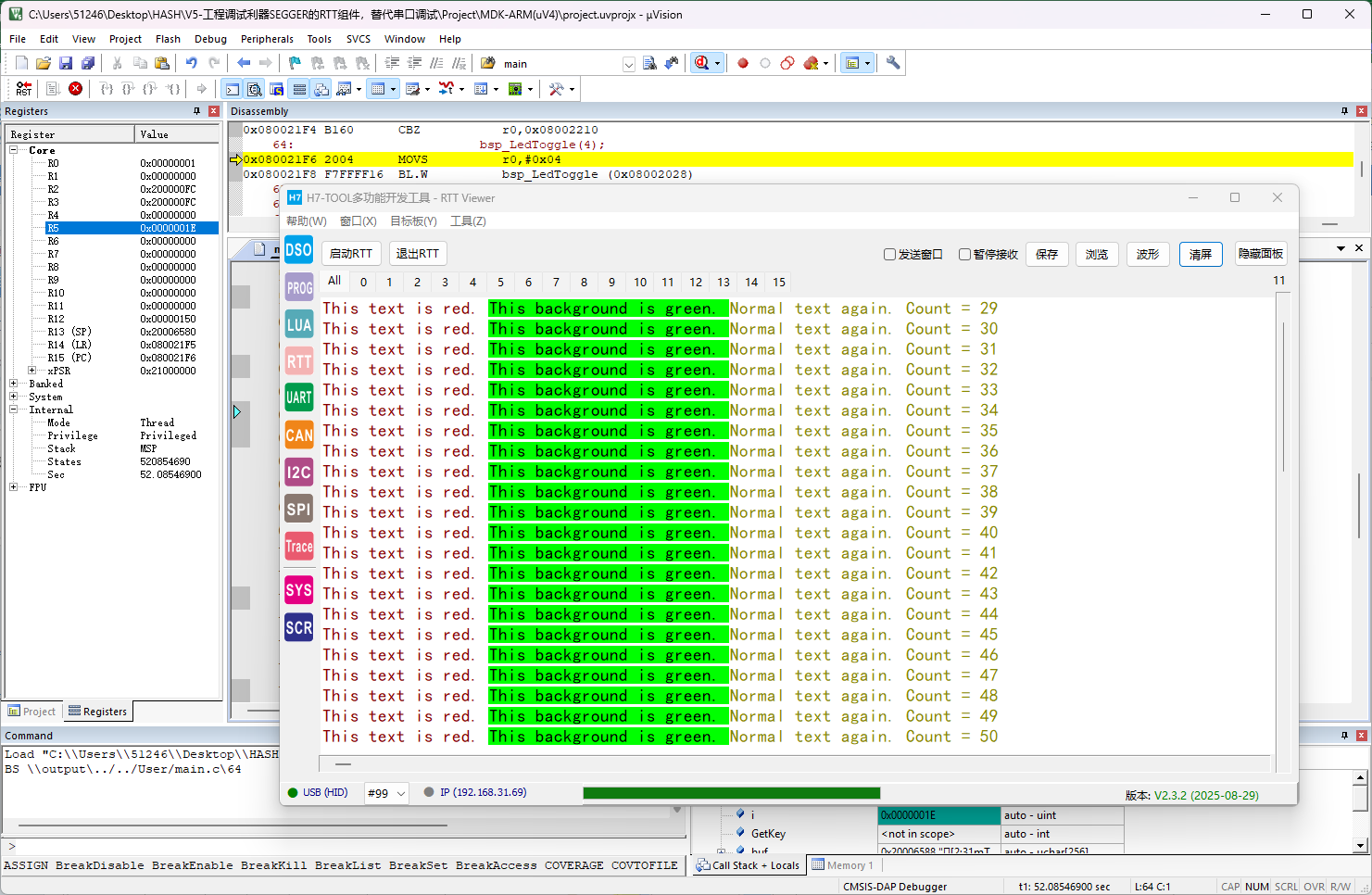1372x895 pixels.
Task: Open the #99 dropdown in status bar
Action: coord(386,793)
